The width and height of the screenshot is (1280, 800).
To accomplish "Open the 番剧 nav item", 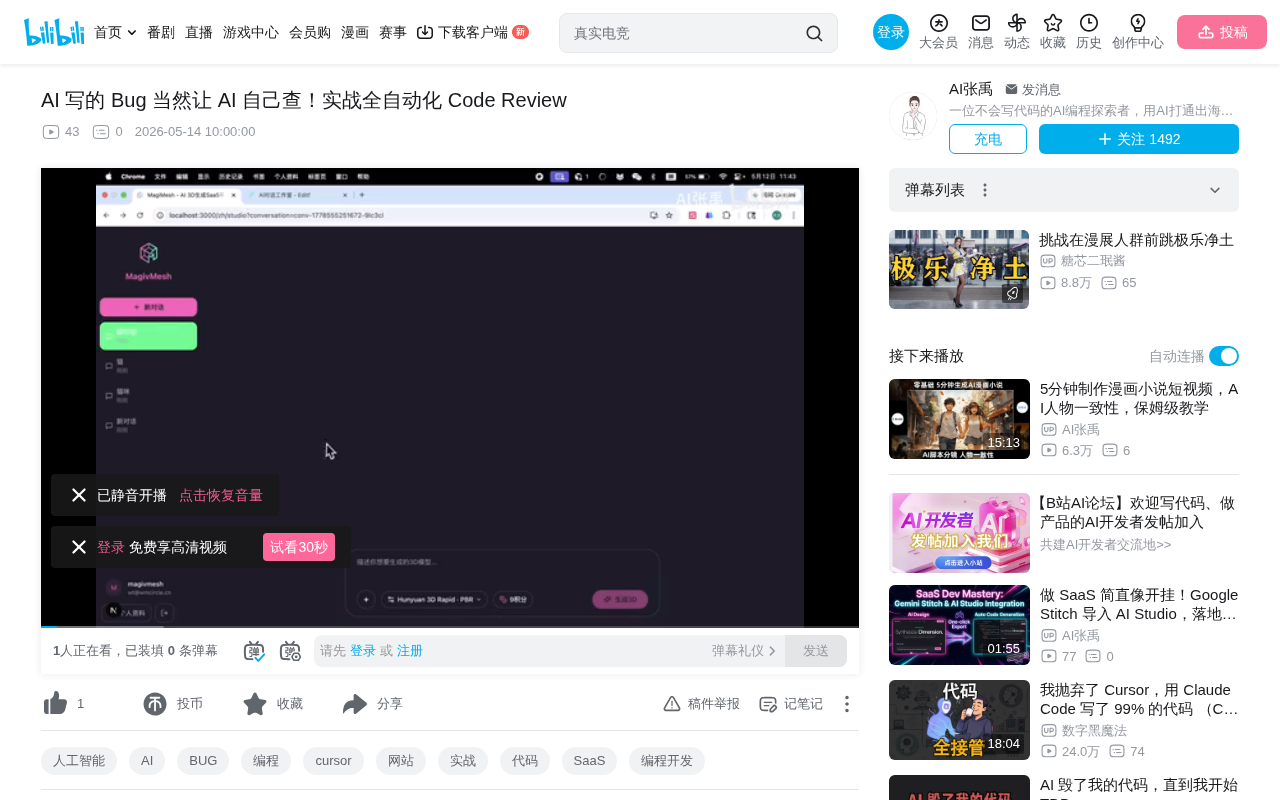I will 161,32.
